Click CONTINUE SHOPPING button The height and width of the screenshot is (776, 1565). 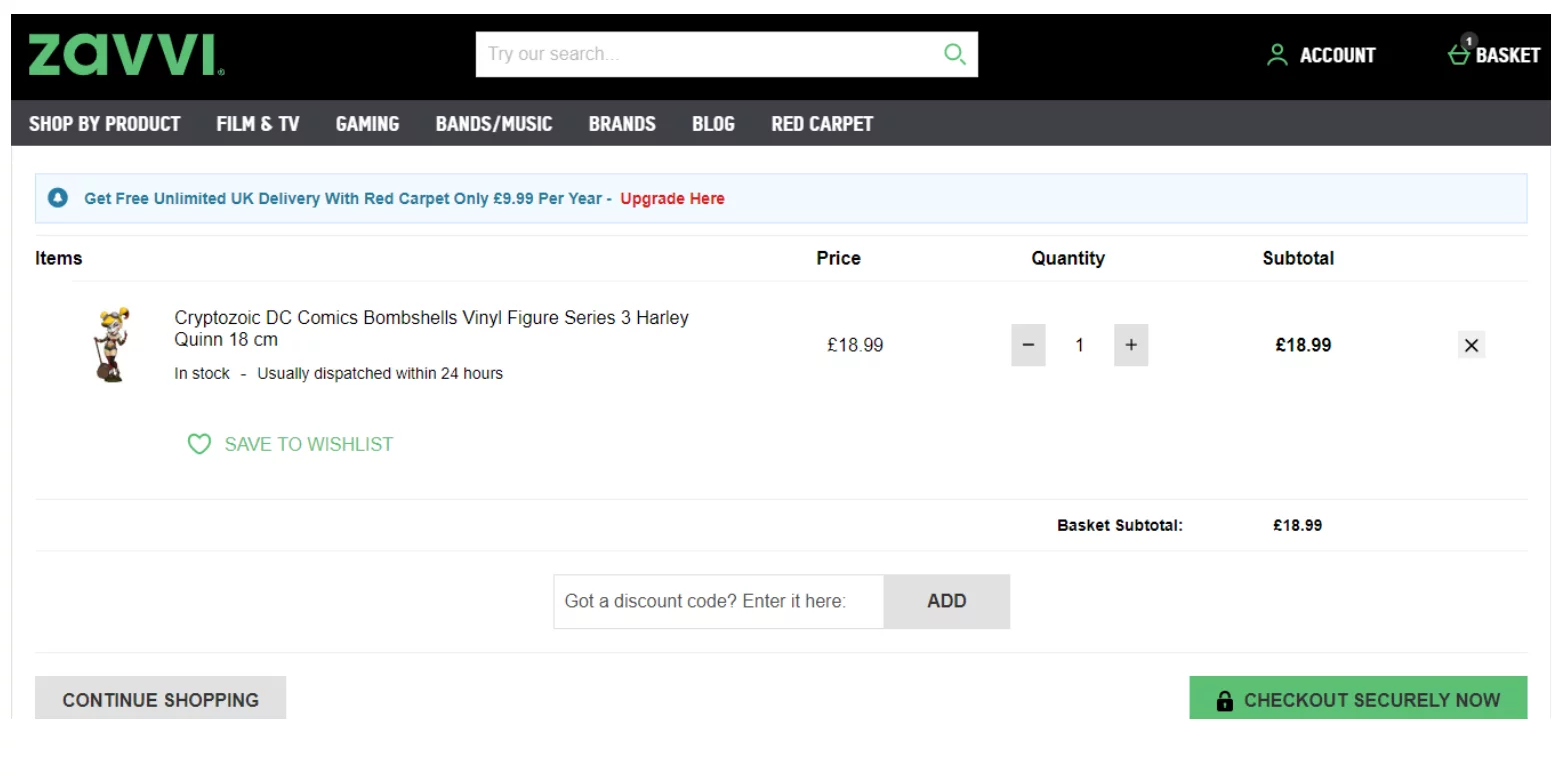(161, 699)
